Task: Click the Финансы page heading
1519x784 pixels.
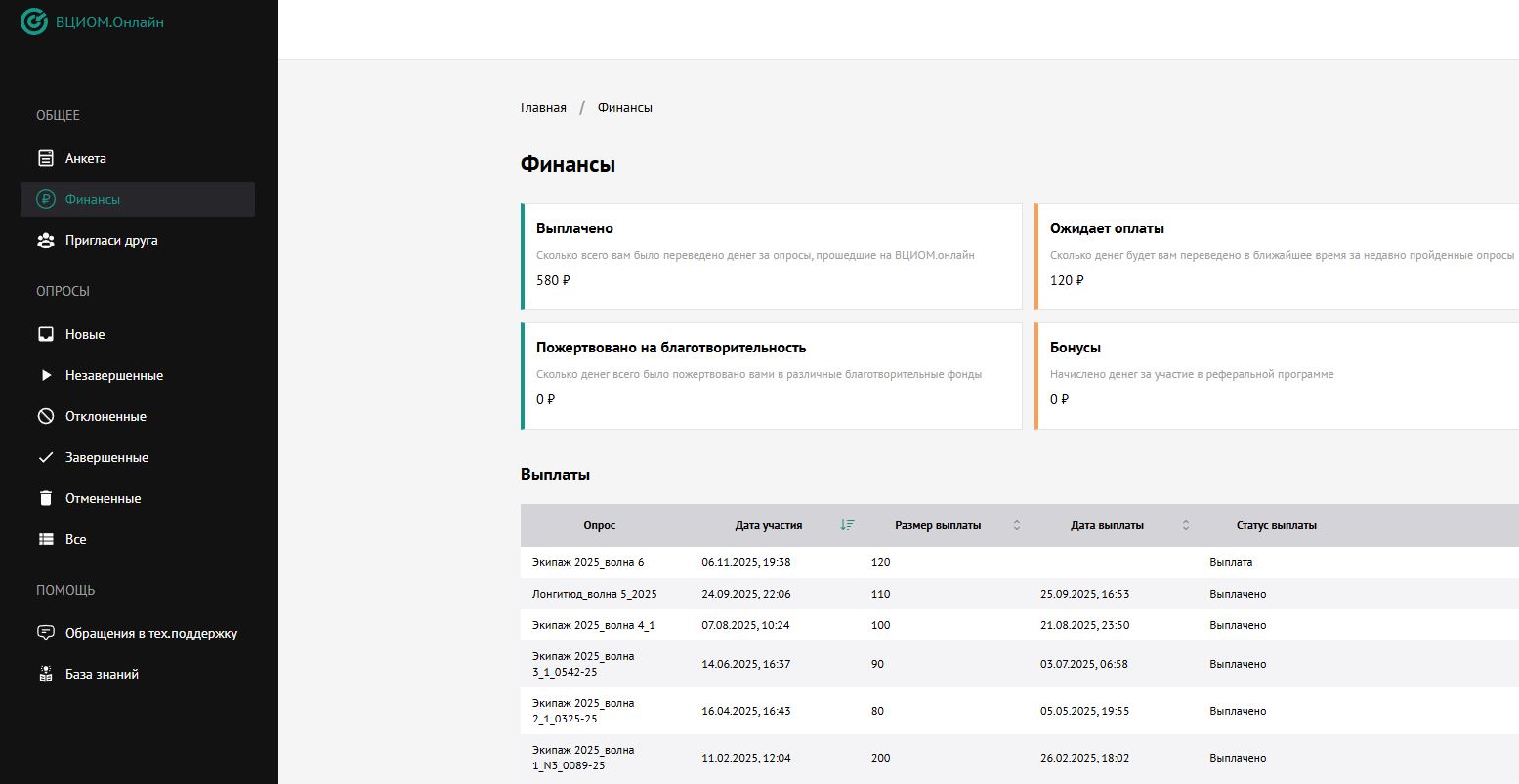Action: point(568,164)
